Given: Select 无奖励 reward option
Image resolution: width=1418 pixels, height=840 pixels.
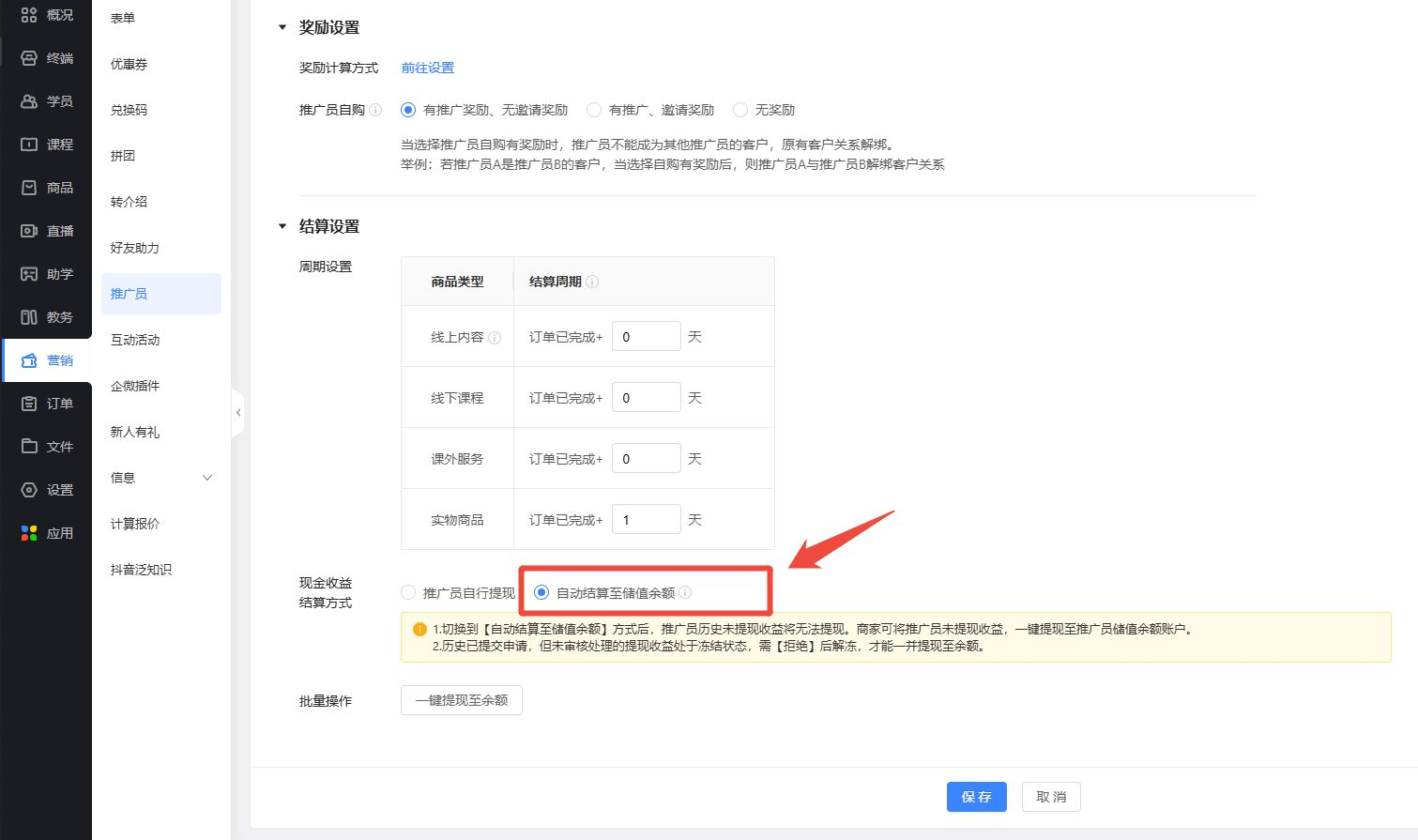Looking at the screenshot, I should pos(740,109).
